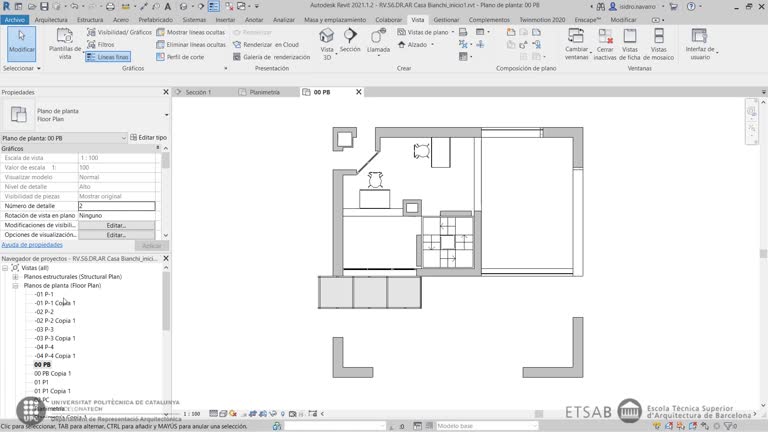Screen dimensions: 768x432
Task: Click Cerrar inactivas views icon
Action: [605, 45]
